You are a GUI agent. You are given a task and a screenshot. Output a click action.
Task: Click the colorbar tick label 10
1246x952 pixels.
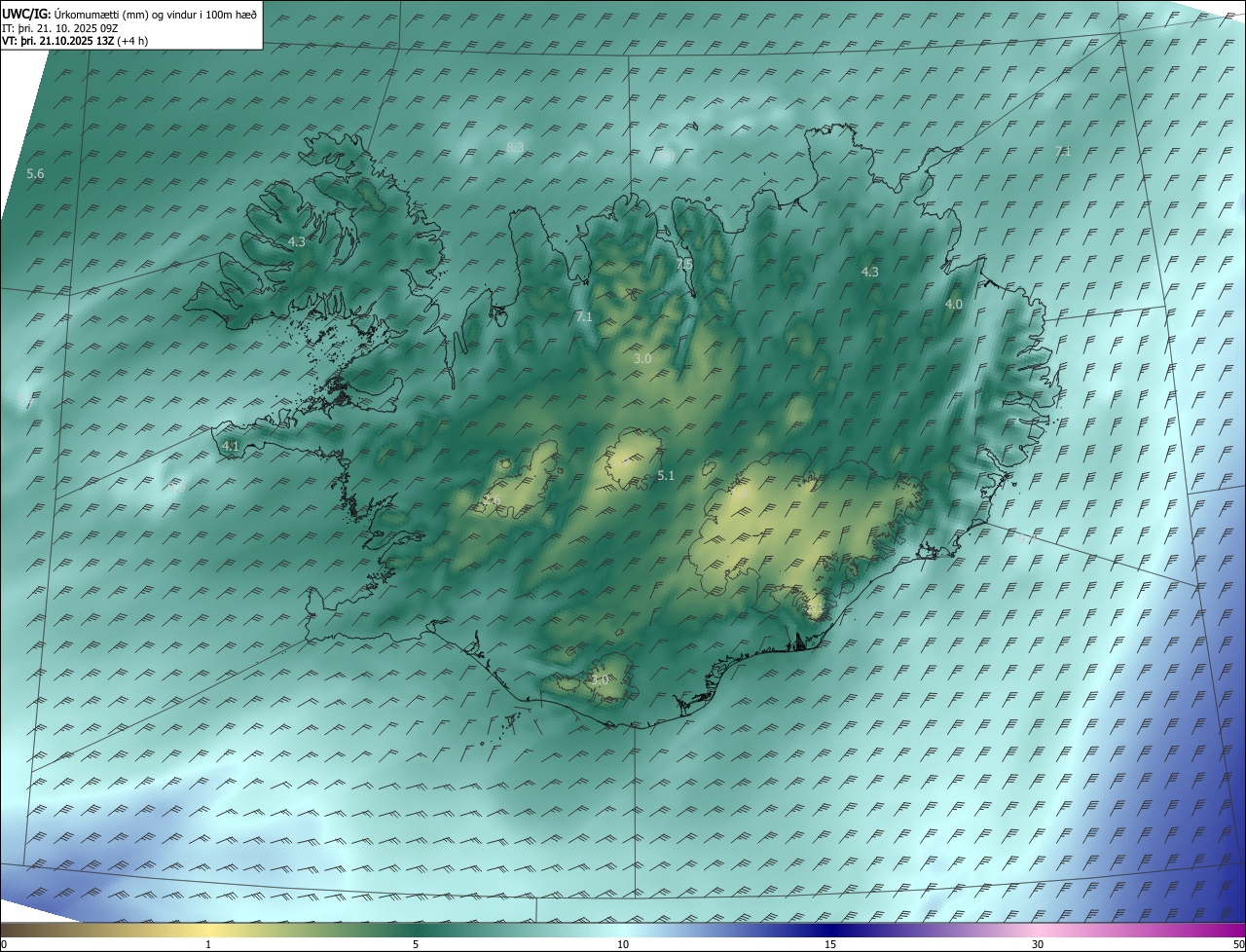623,945
